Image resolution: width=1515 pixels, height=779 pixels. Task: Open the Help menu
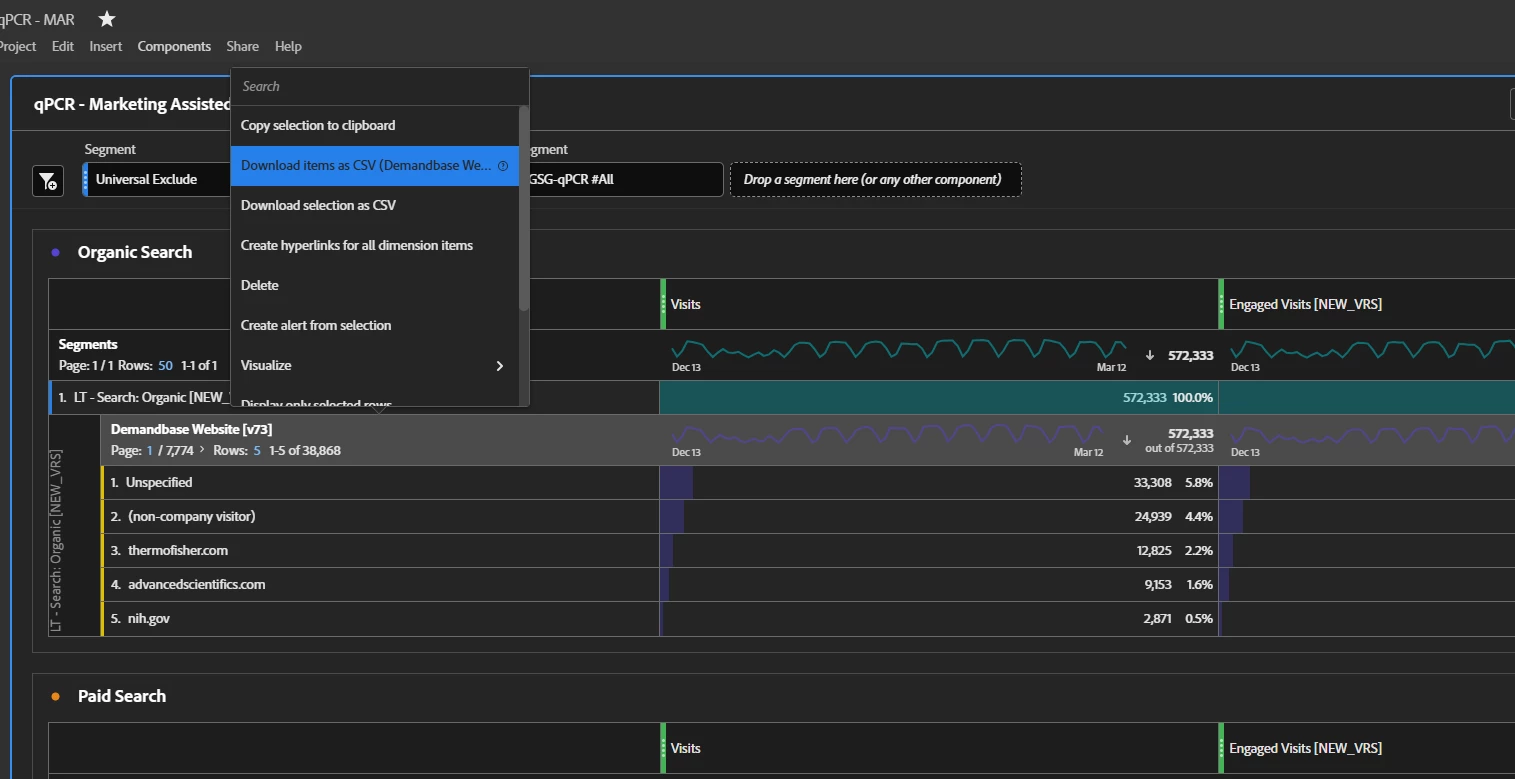(x=288, y=46)
